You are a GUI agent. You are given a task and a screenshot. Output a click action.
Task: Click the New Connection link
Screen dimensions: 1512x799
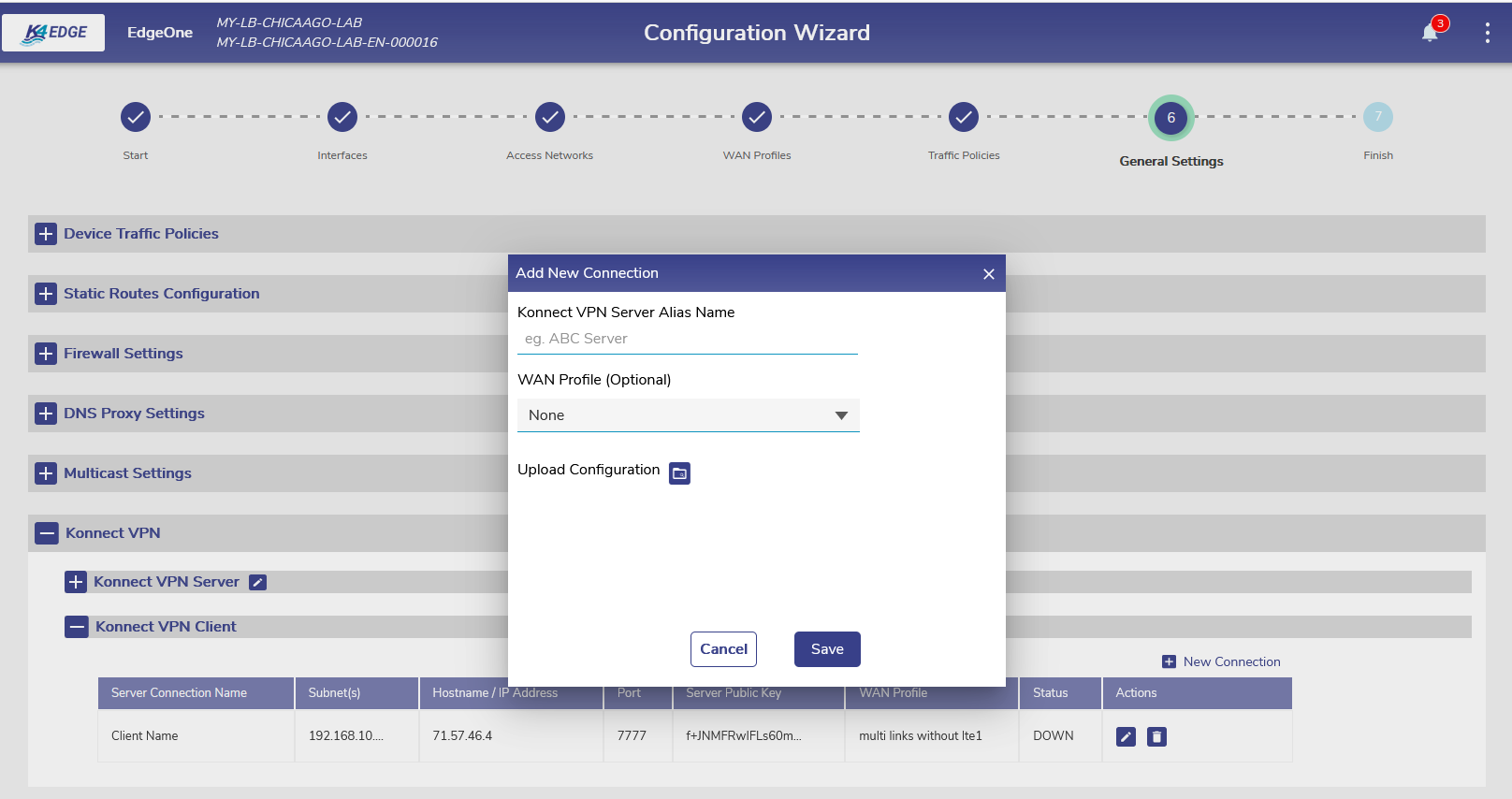pyautogui.click(x=1221, y=661)
